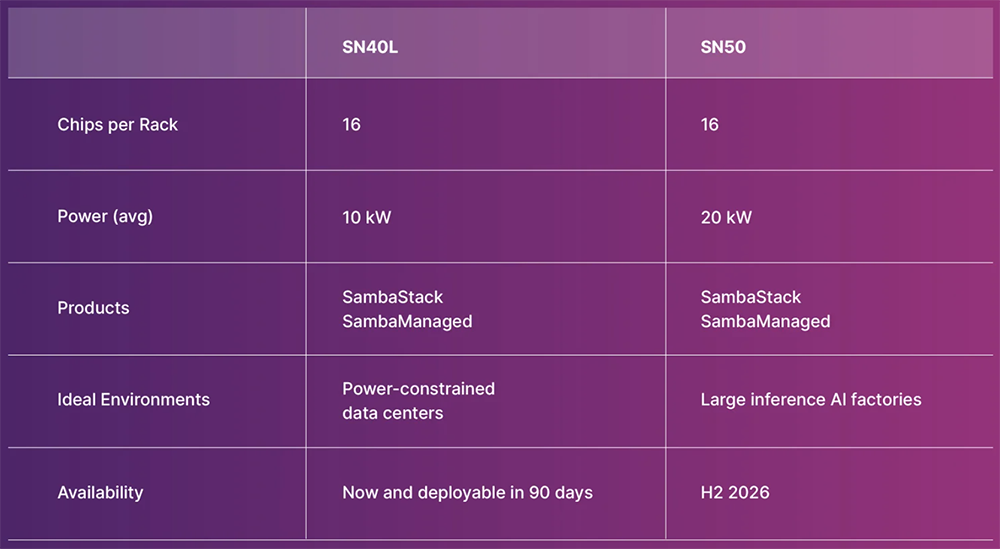Click Now and deployable in 90 days
The width and height of the screenshot is (1000, 549).
click(x=467, y=492)
